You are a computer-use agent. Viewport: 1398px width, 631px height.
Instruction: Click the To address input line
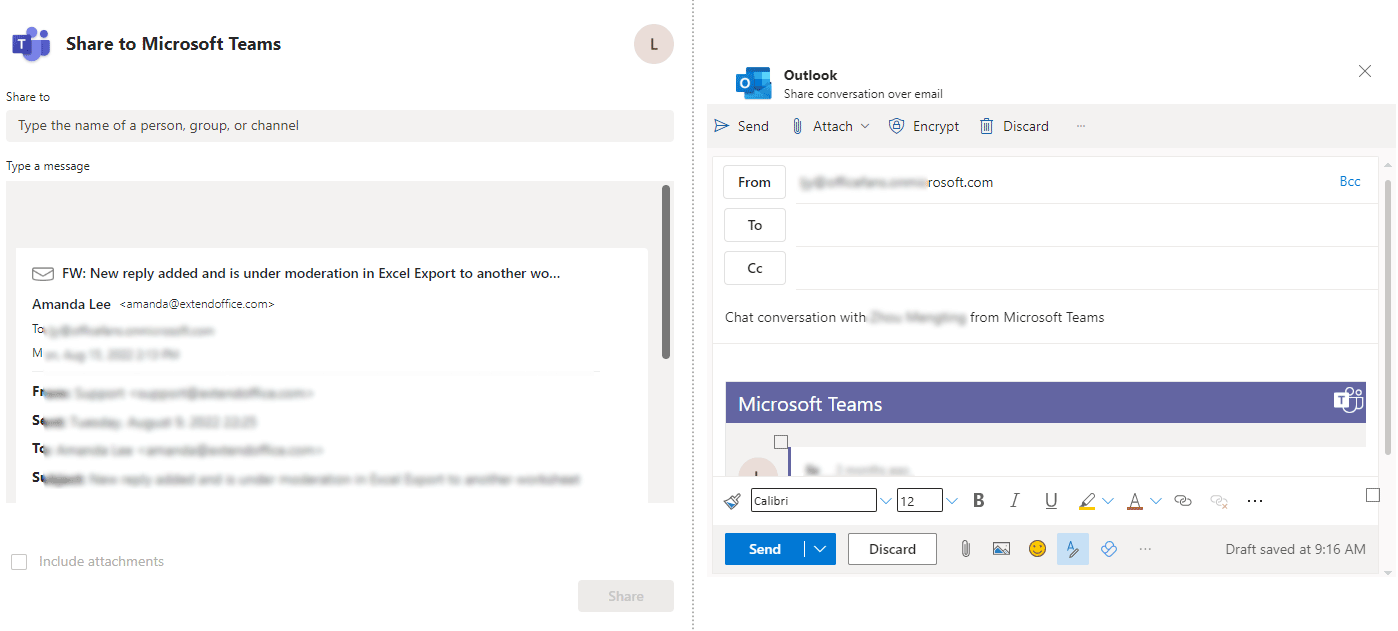(1085, 225)
